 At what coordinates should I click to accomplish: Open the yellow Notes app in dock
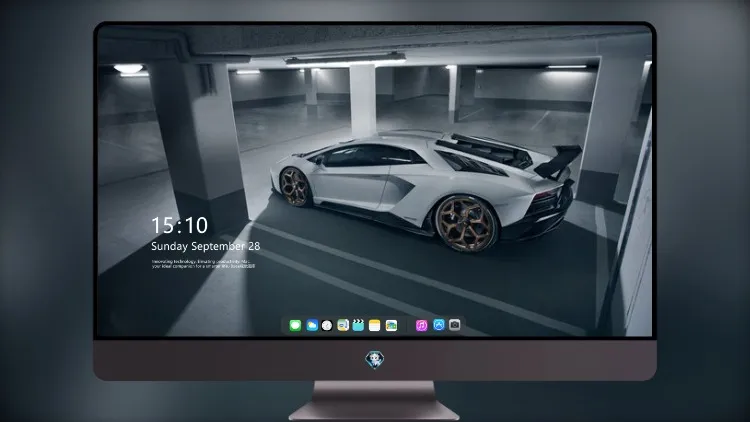click(375, 325)
